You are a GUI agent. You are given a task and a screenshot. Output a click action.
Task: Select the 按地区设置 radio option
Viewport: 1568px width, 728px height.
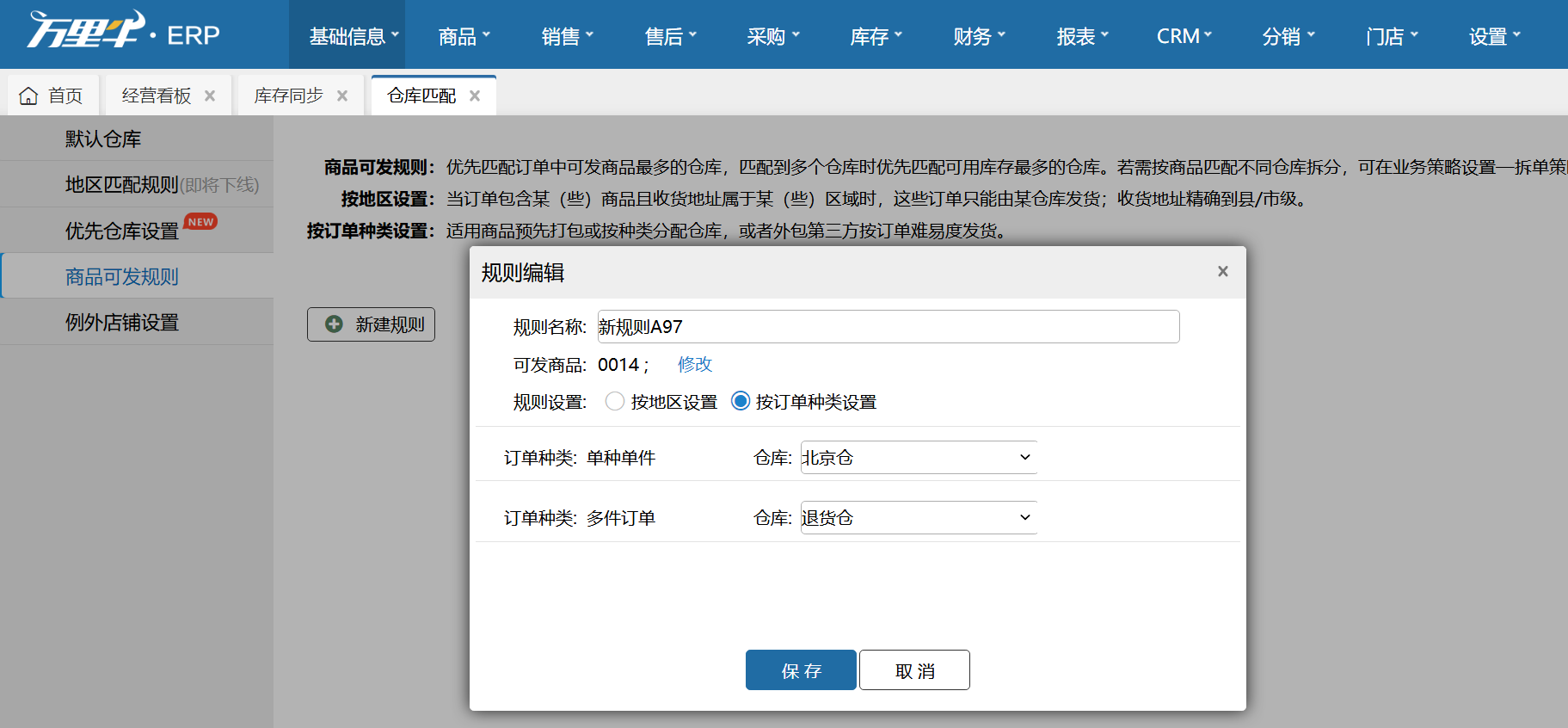[x=615, y=402]
